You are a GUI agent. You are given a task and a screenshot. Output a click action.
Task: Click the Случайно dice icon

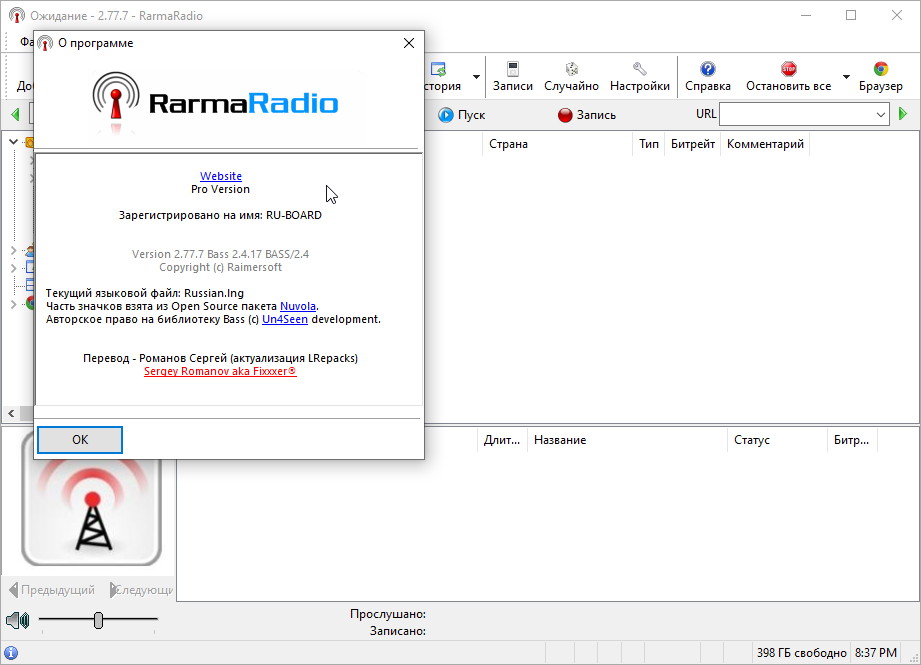point(571,69)
